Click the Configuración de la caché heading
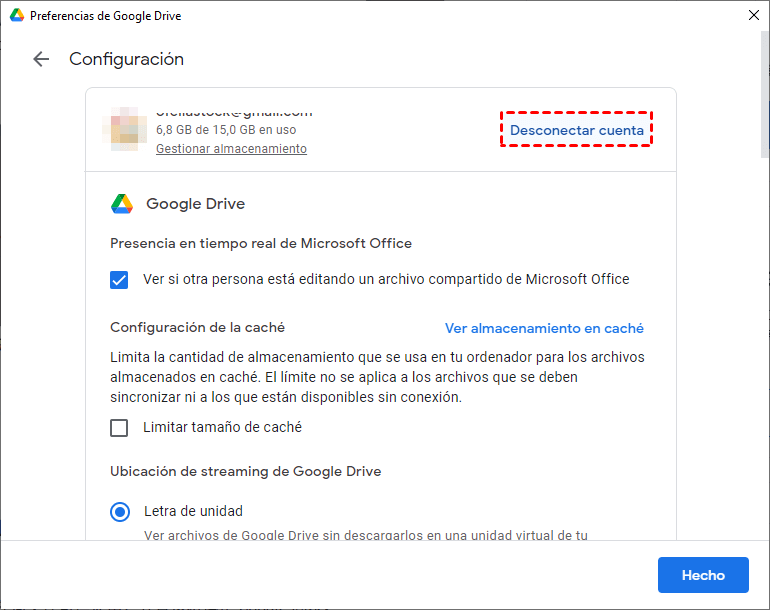 point(197,328)
